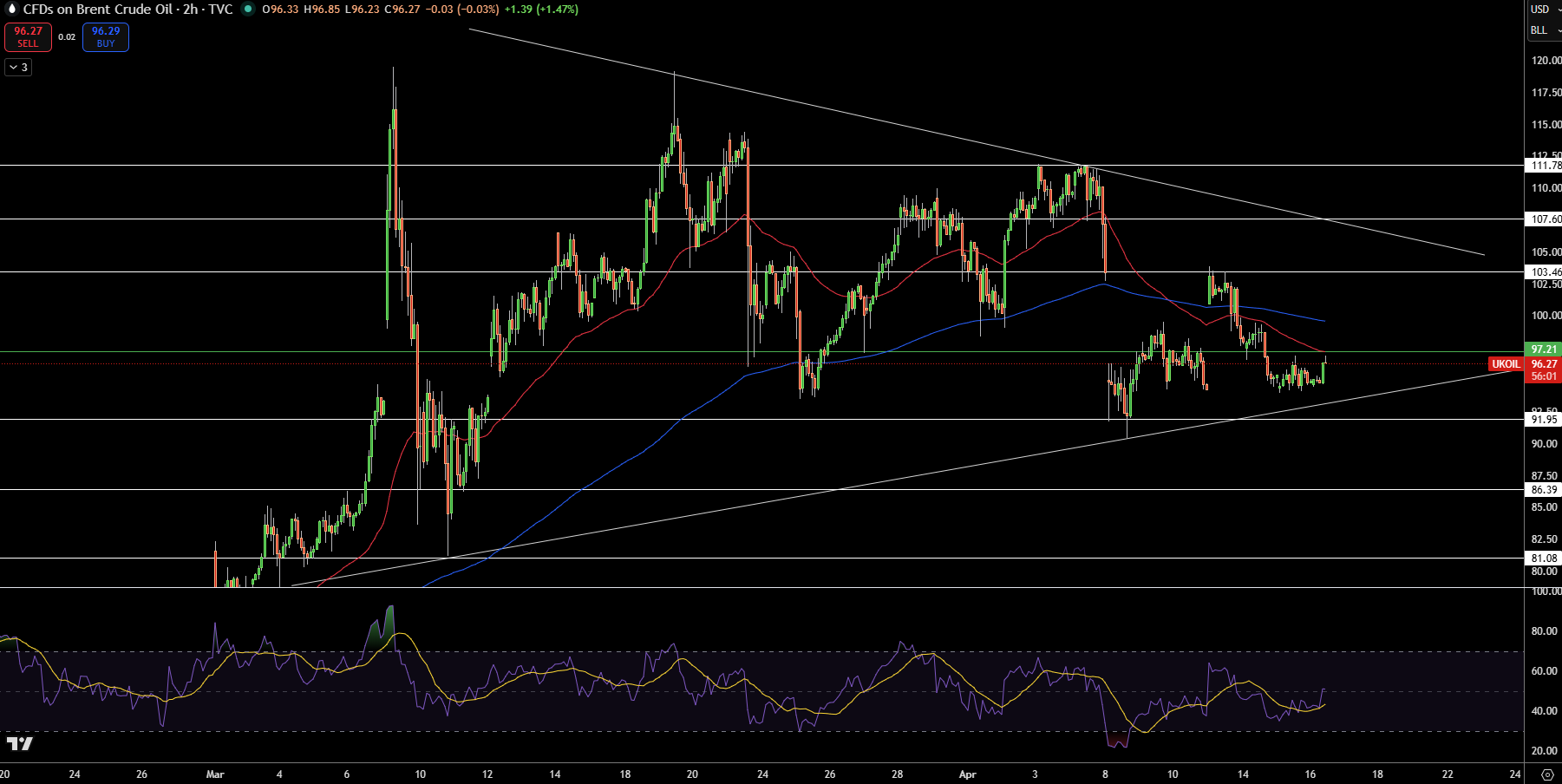Click the 85.00 price scale label
The image size is (1562, 784).
coord(1544,507)
